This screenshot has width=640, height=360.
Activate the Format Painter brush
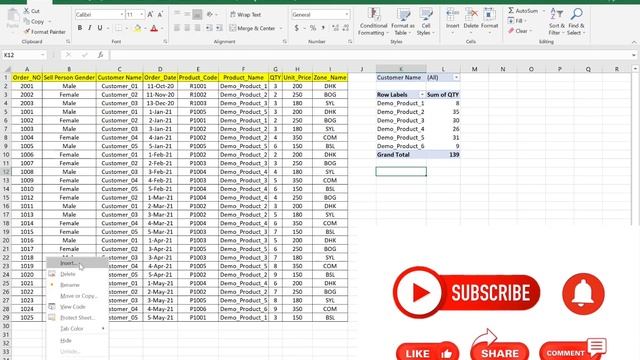point(44,31)
